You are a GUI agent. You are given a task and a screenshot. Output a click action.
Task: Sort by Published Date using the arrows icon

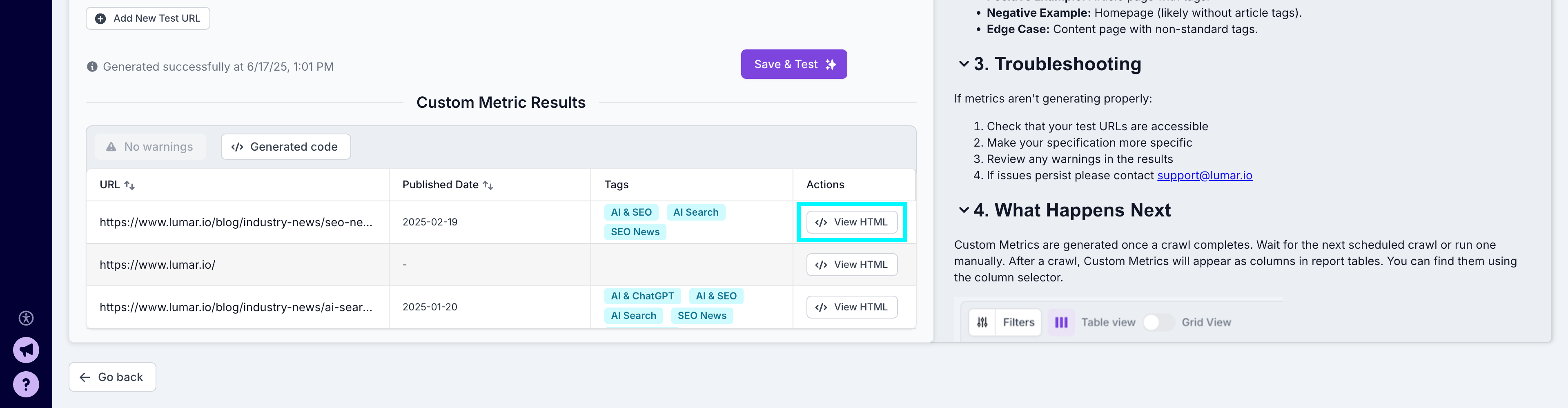click(488, 185)
